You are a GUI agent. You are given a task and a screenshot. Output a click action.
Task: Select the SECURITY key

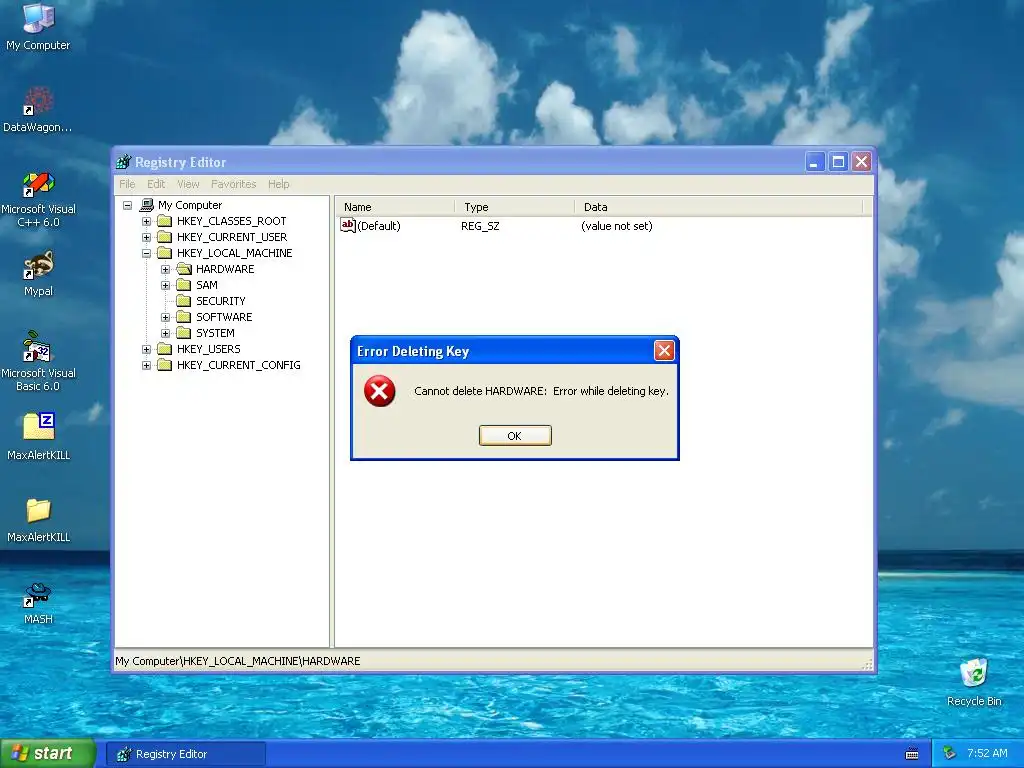[221, 301]
